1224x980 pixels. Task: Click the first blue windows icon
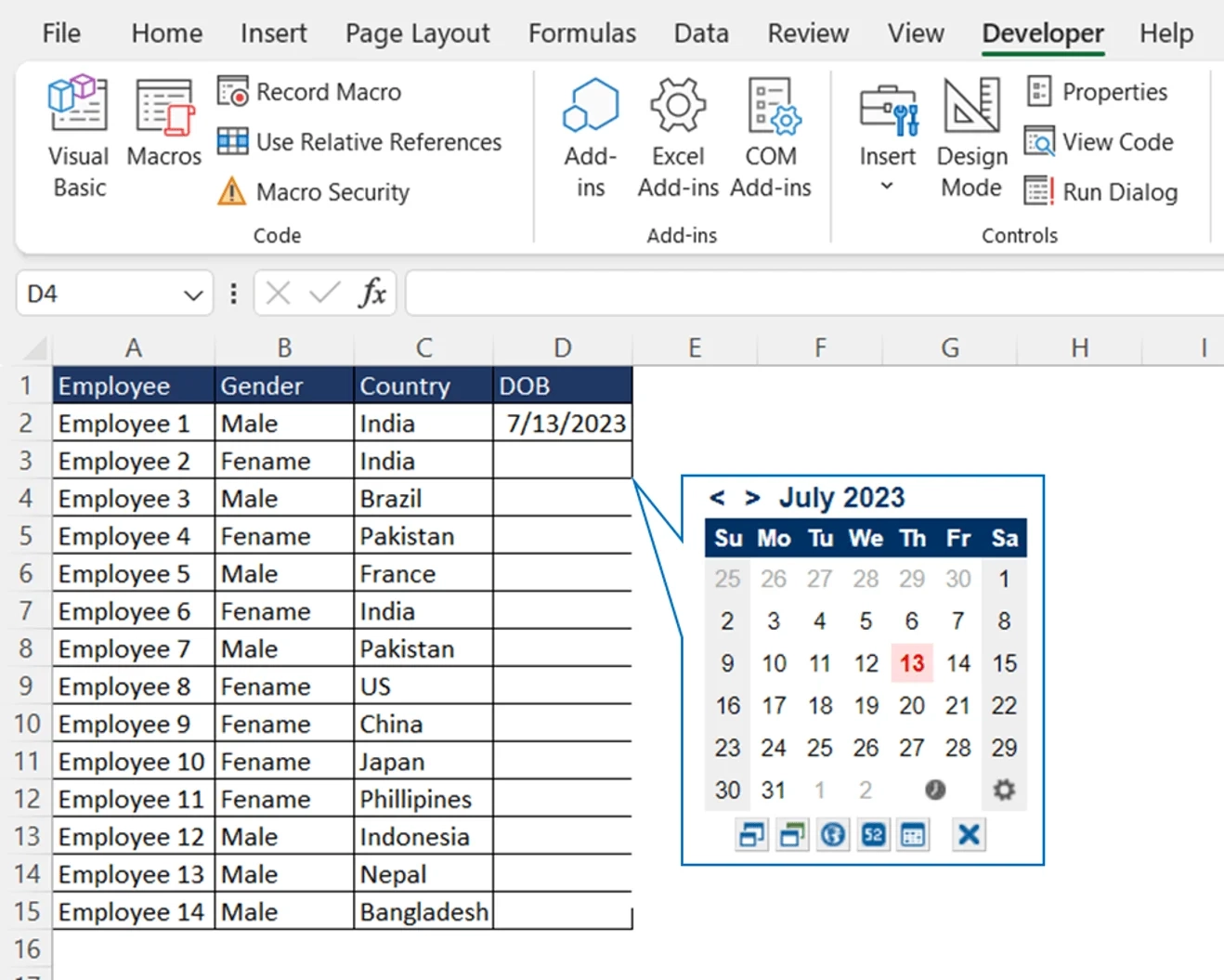751,835
